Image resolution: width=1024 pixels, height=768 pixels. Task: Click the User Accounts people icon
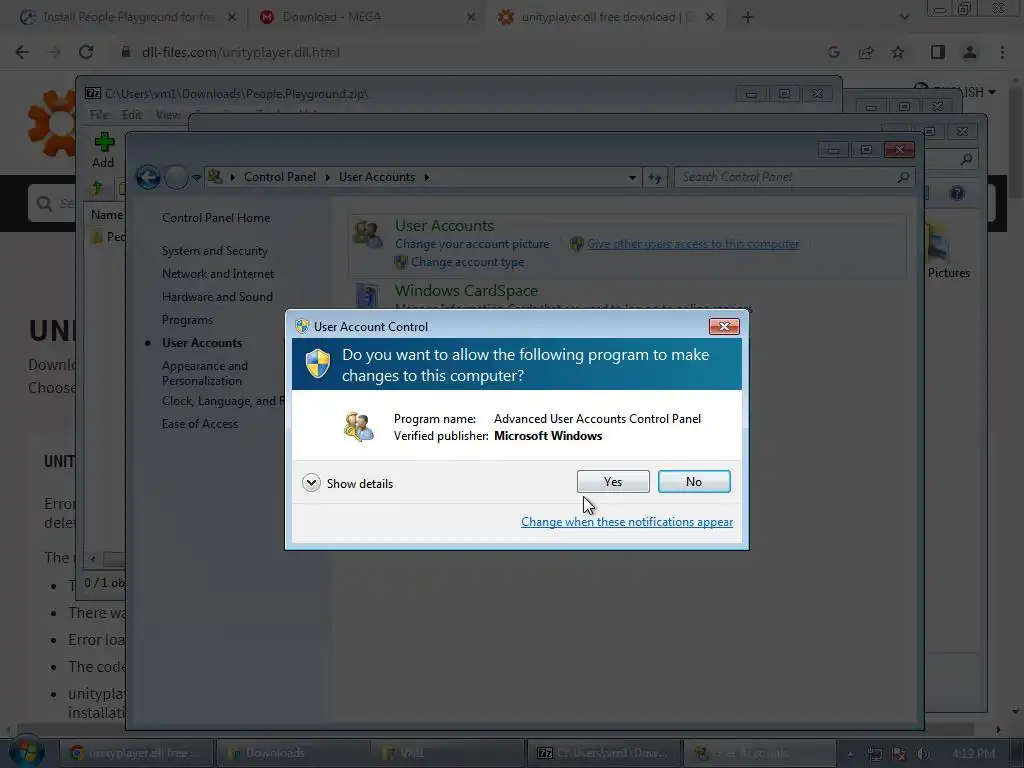click(x=368, y=234)
